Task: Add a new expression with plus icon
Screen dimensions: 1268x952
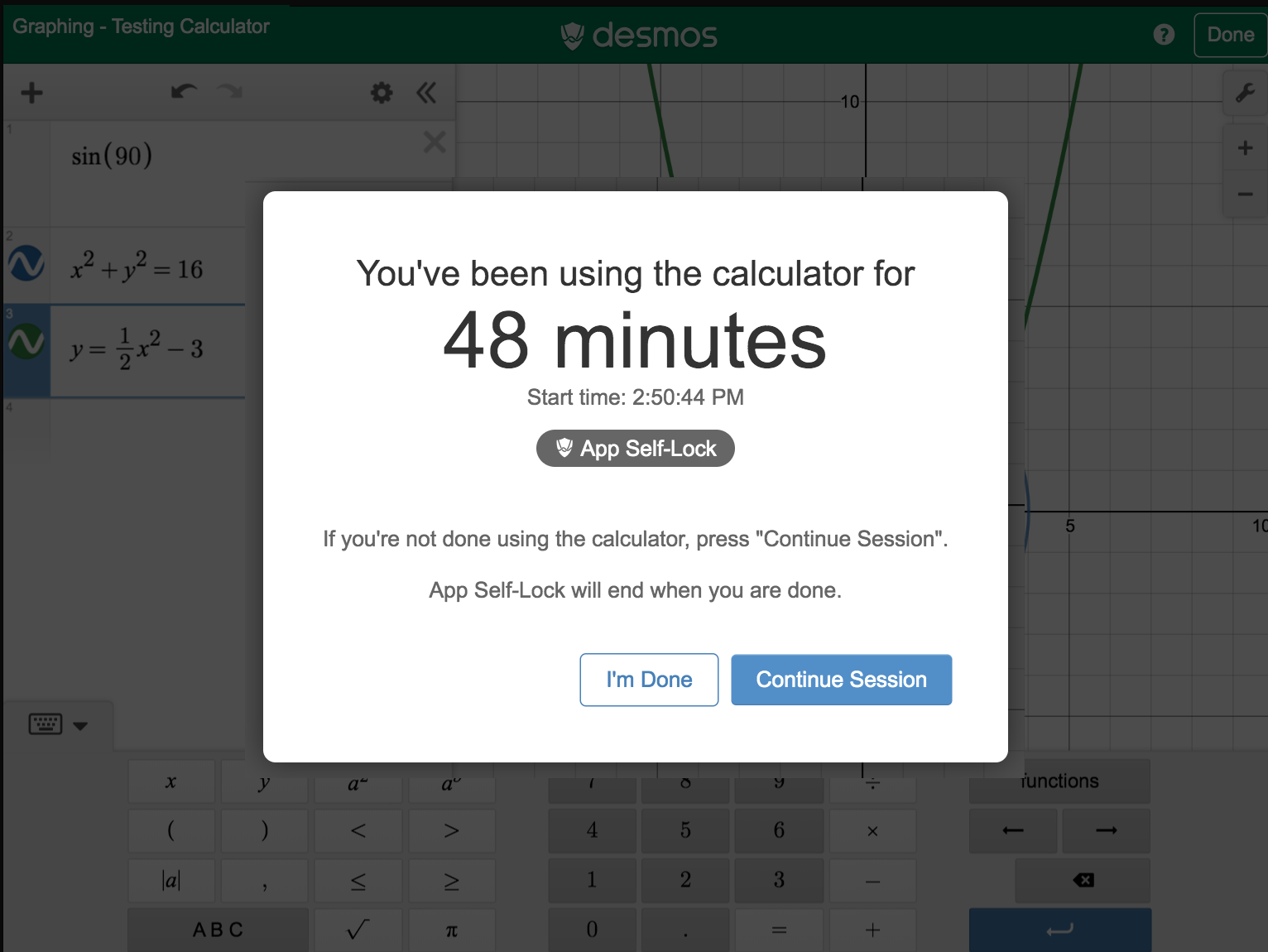Action: coord(31,92)
